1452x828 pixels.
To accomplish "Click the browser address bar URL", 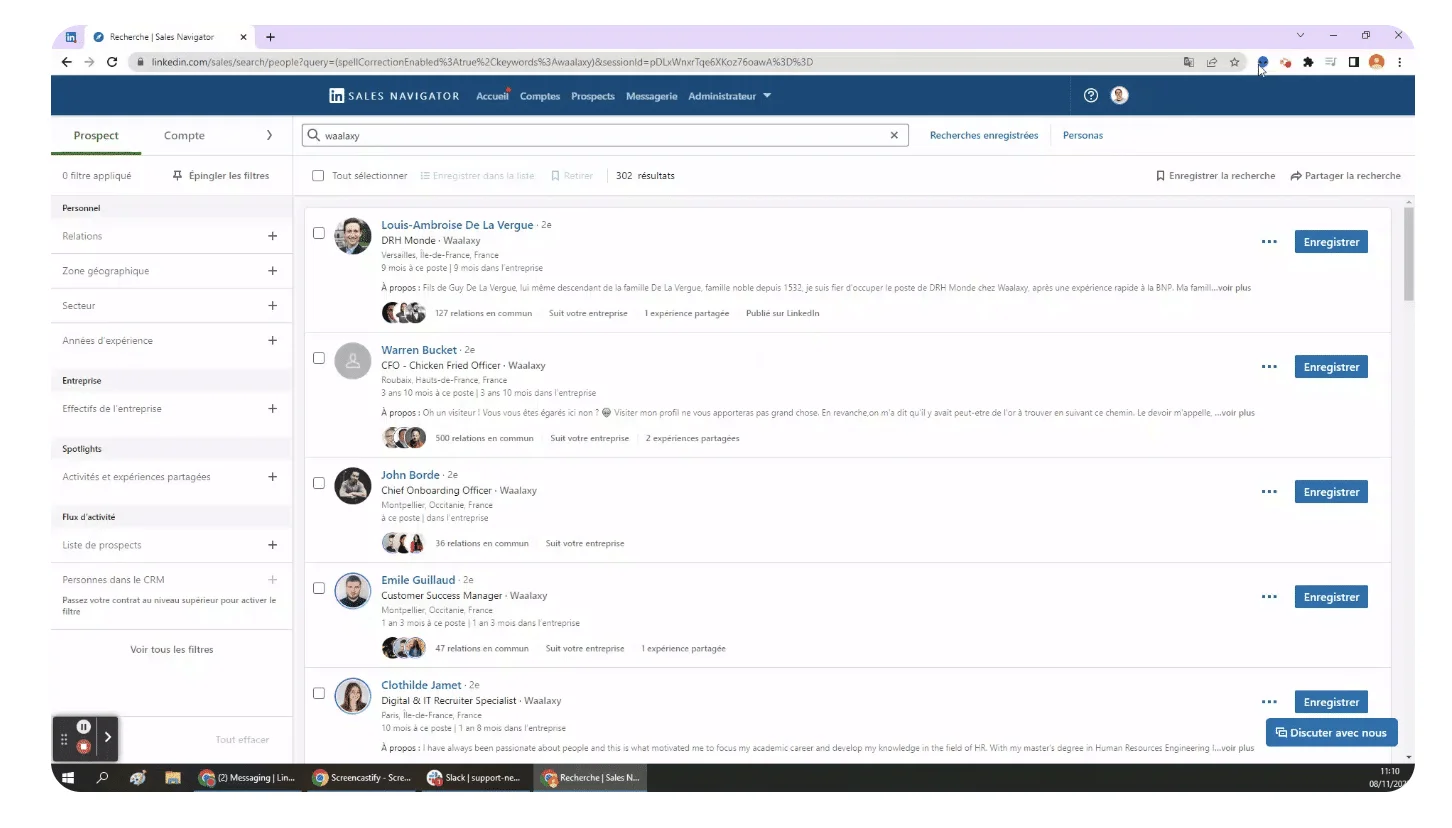I will [482, 62].
